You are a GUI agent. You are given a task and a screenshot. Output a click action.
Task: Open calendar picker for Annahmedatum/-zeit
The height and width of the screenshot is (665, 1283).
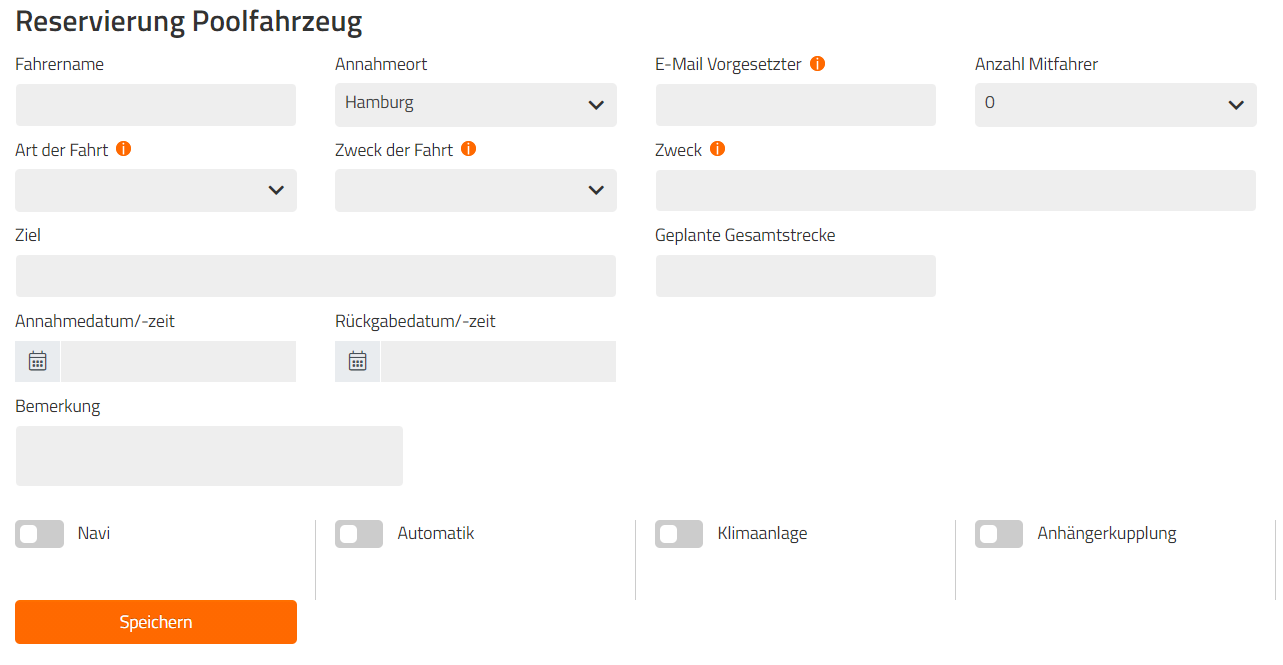38,361
